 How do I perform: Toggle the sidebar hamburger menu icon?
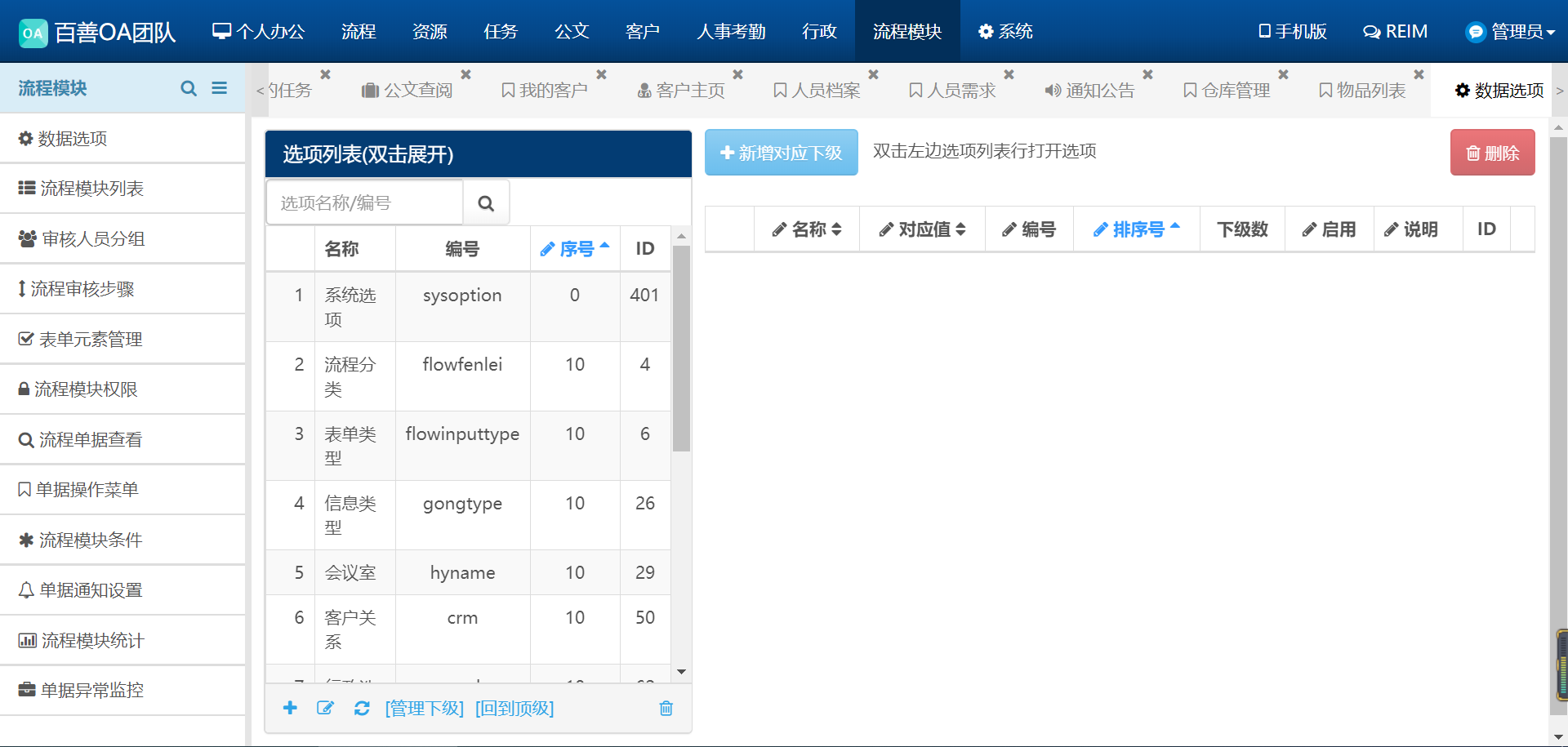coord(219,88)
